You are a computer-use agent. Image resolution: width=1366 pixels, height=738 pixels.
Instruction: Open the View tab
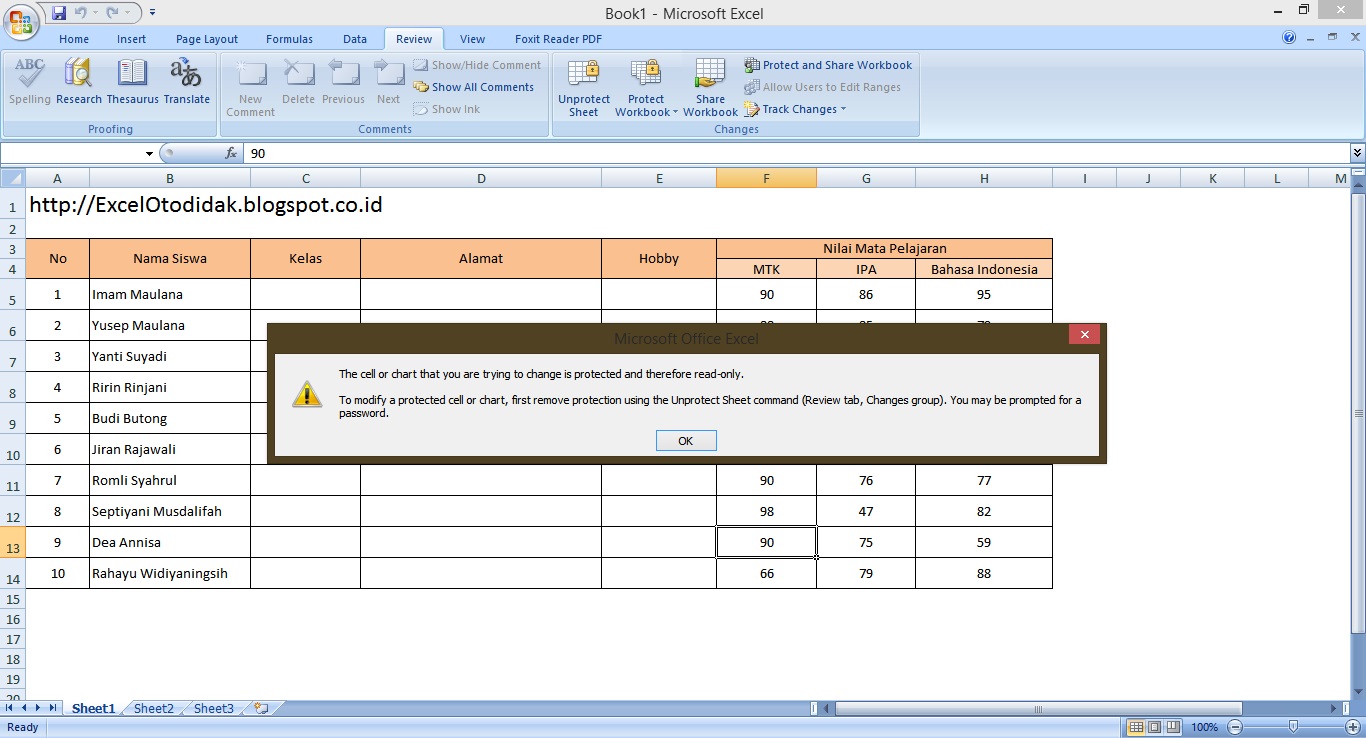point(472,39)
